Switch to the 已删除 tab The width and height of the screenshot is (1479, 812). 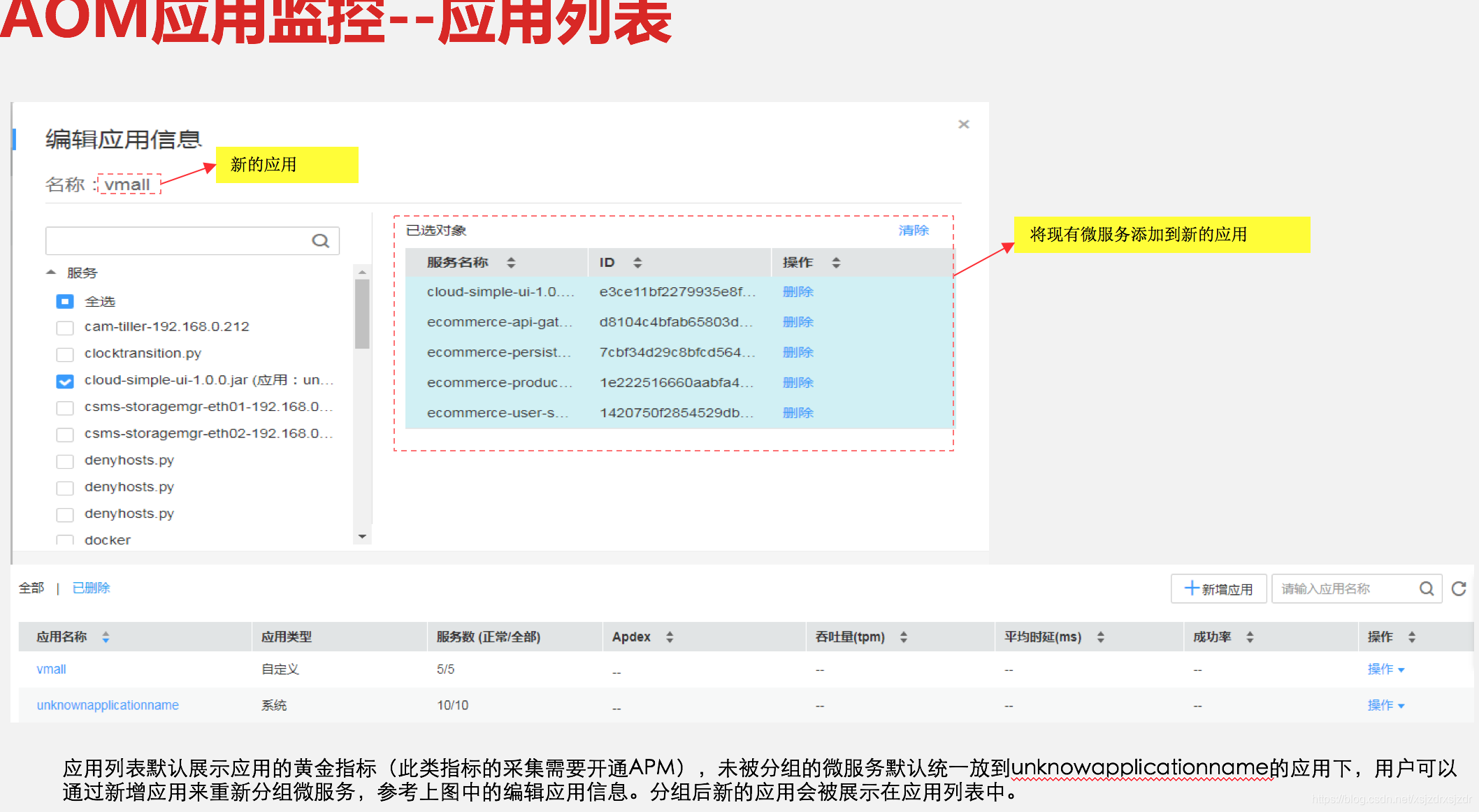click(92, 588)
